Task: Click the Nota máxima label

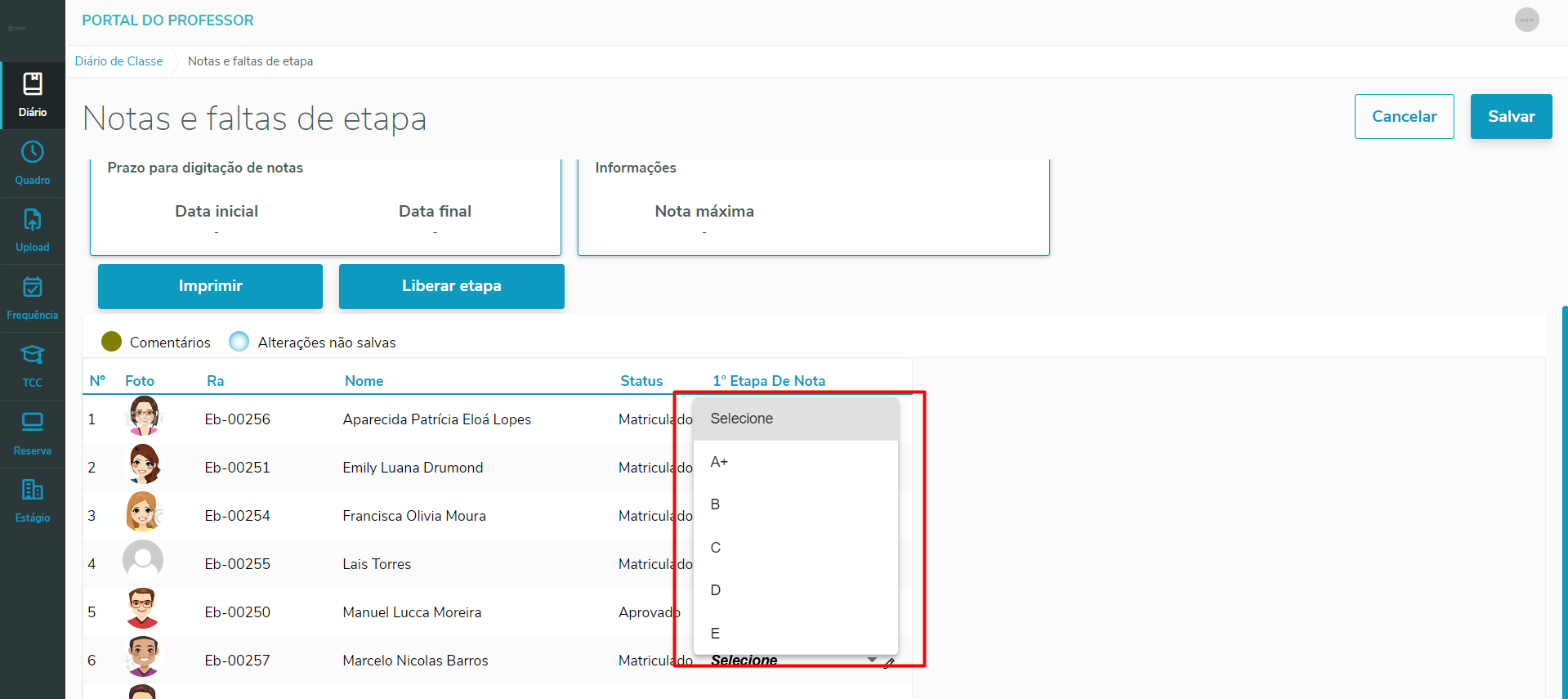Action: coord(704,211)
